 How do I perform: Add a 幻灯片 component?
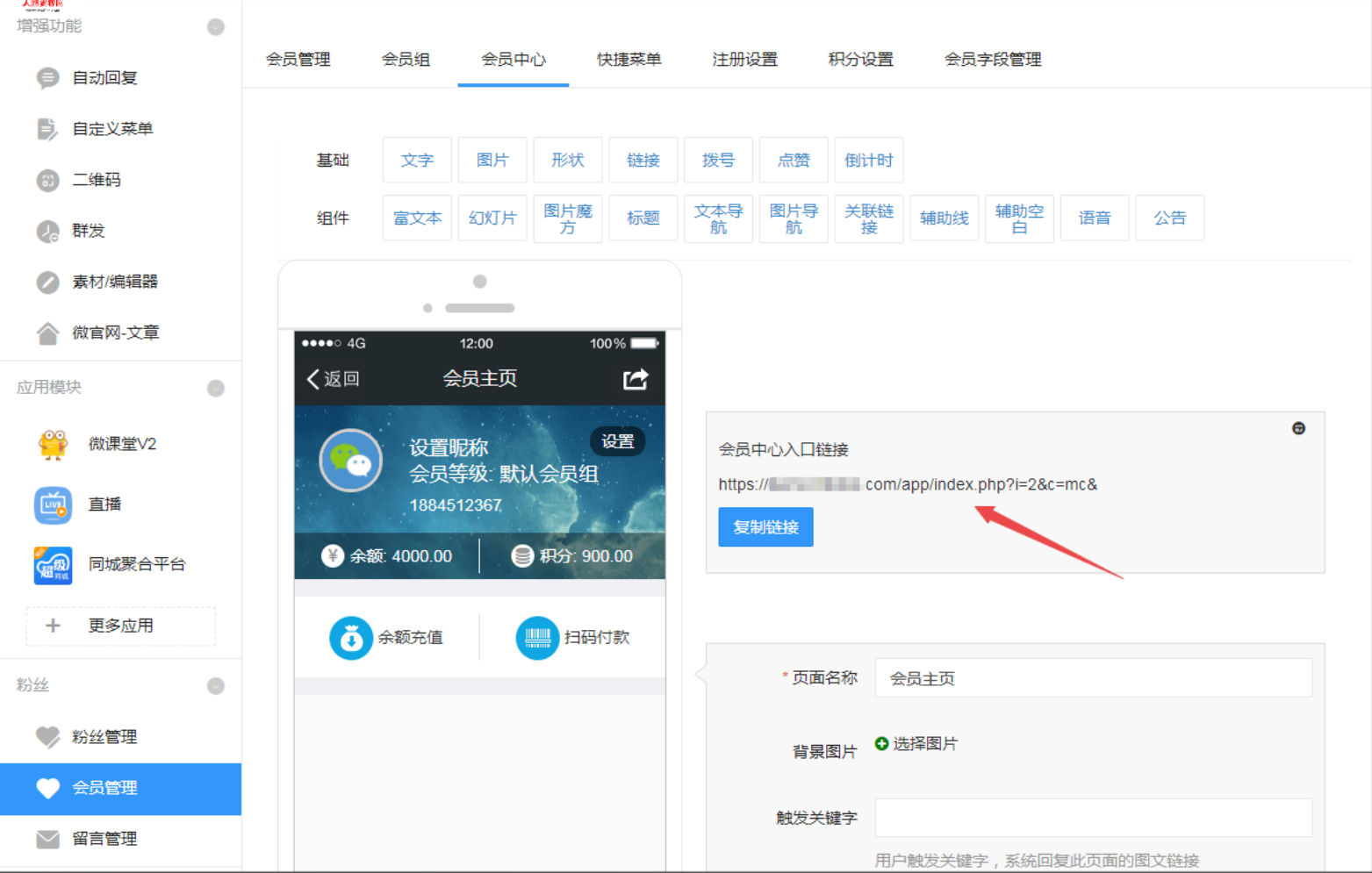(492, 218)
